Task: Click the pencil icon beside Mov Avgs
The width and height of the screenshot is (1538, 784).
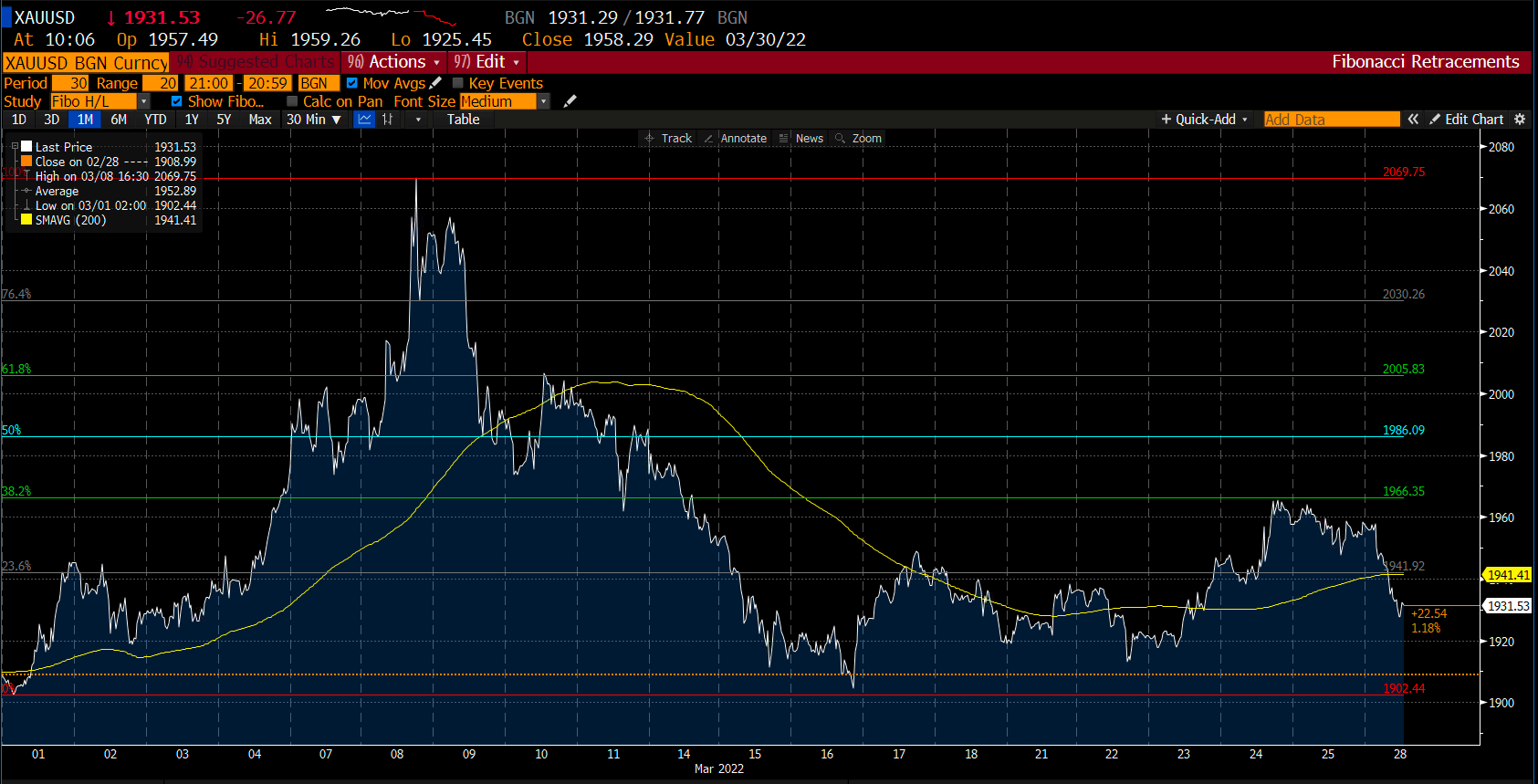Action: 435,83
